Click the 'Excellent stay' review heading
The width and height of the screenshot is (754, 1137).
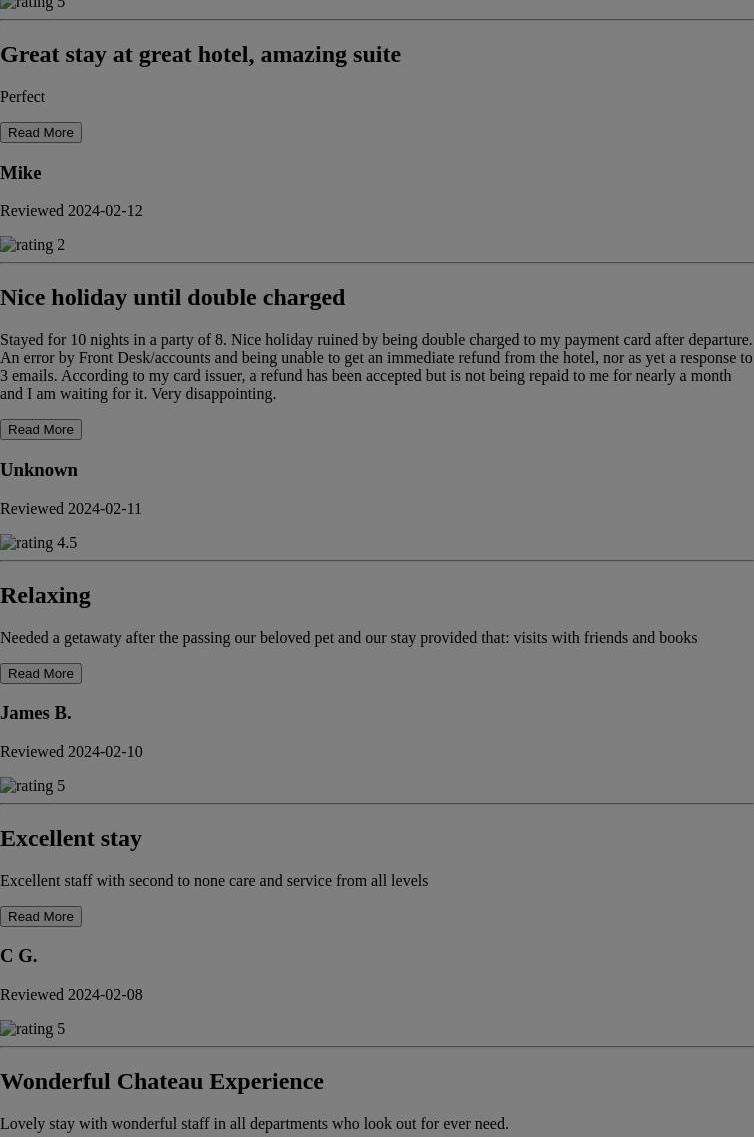click(x=71, y=838)
